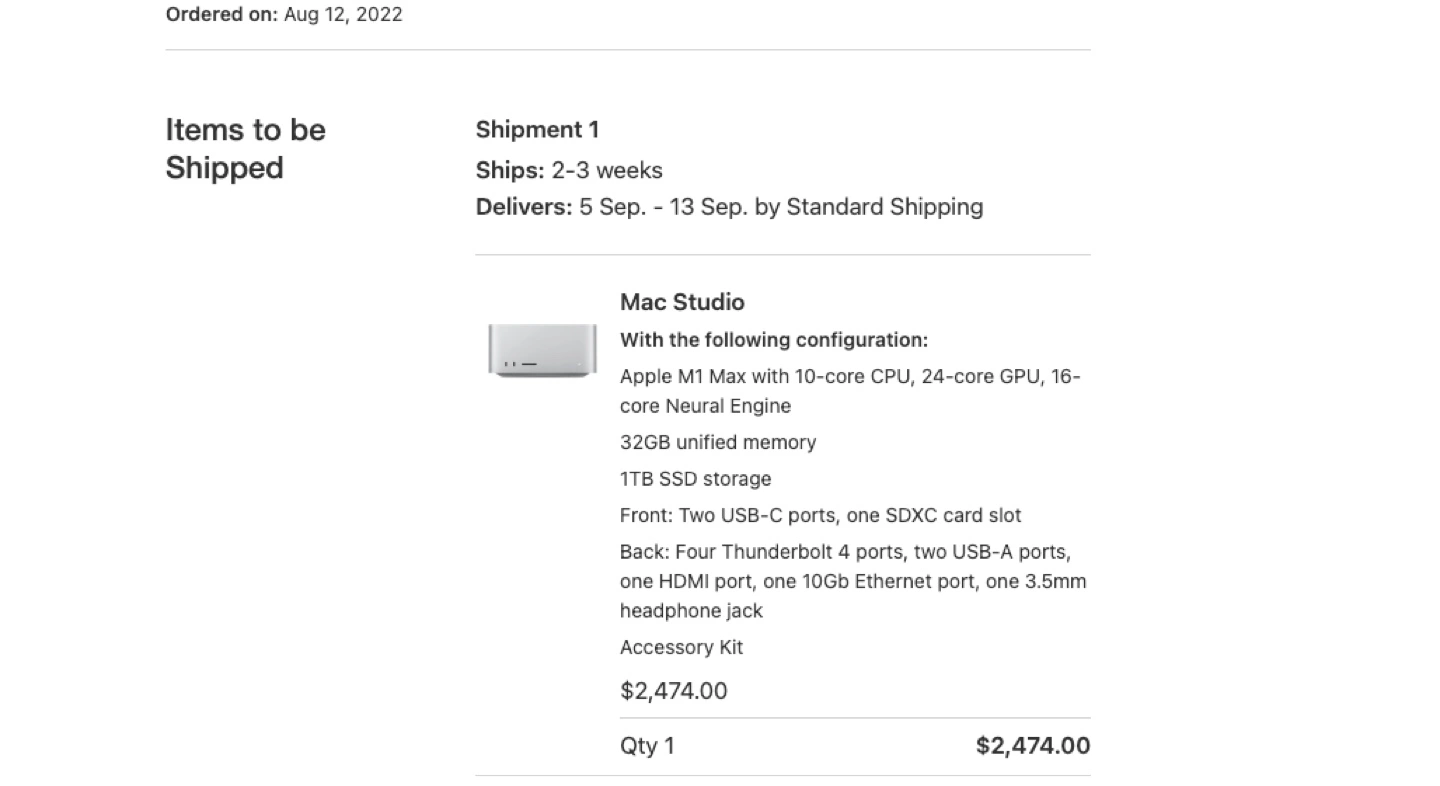
Task: Click the "Items to be Shipped" heading
Action: tap(245, 149)
